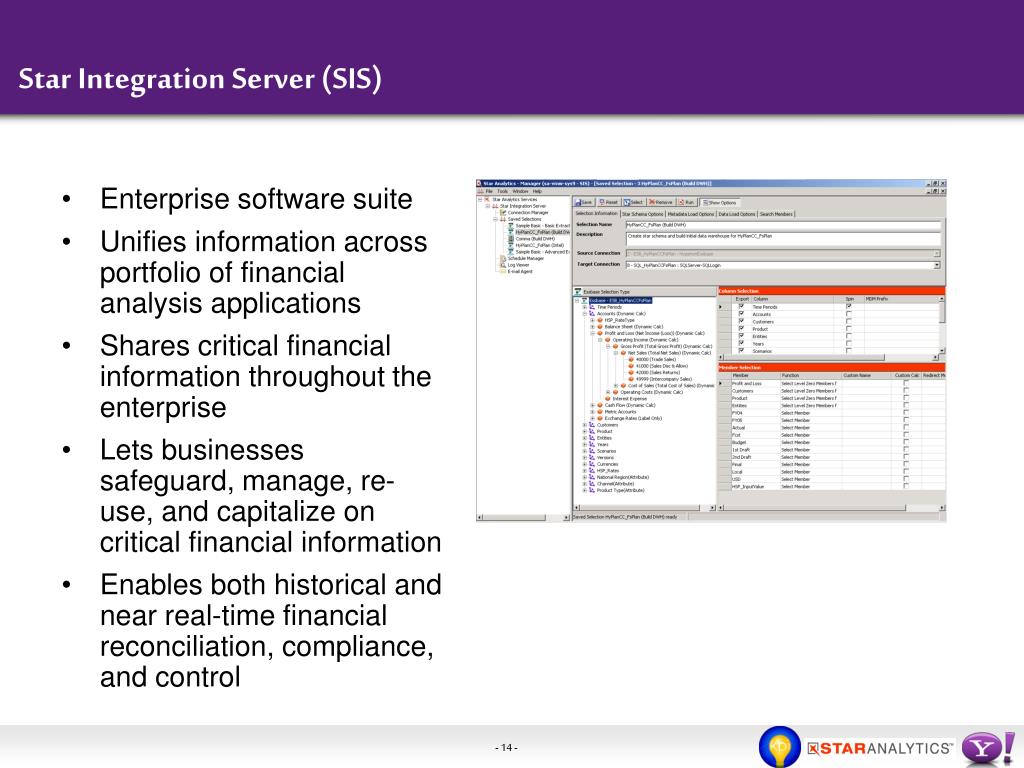Click the Reset toolbar button
The width and height of the screenshot is (1024, 768).
[x=609, y=202]
